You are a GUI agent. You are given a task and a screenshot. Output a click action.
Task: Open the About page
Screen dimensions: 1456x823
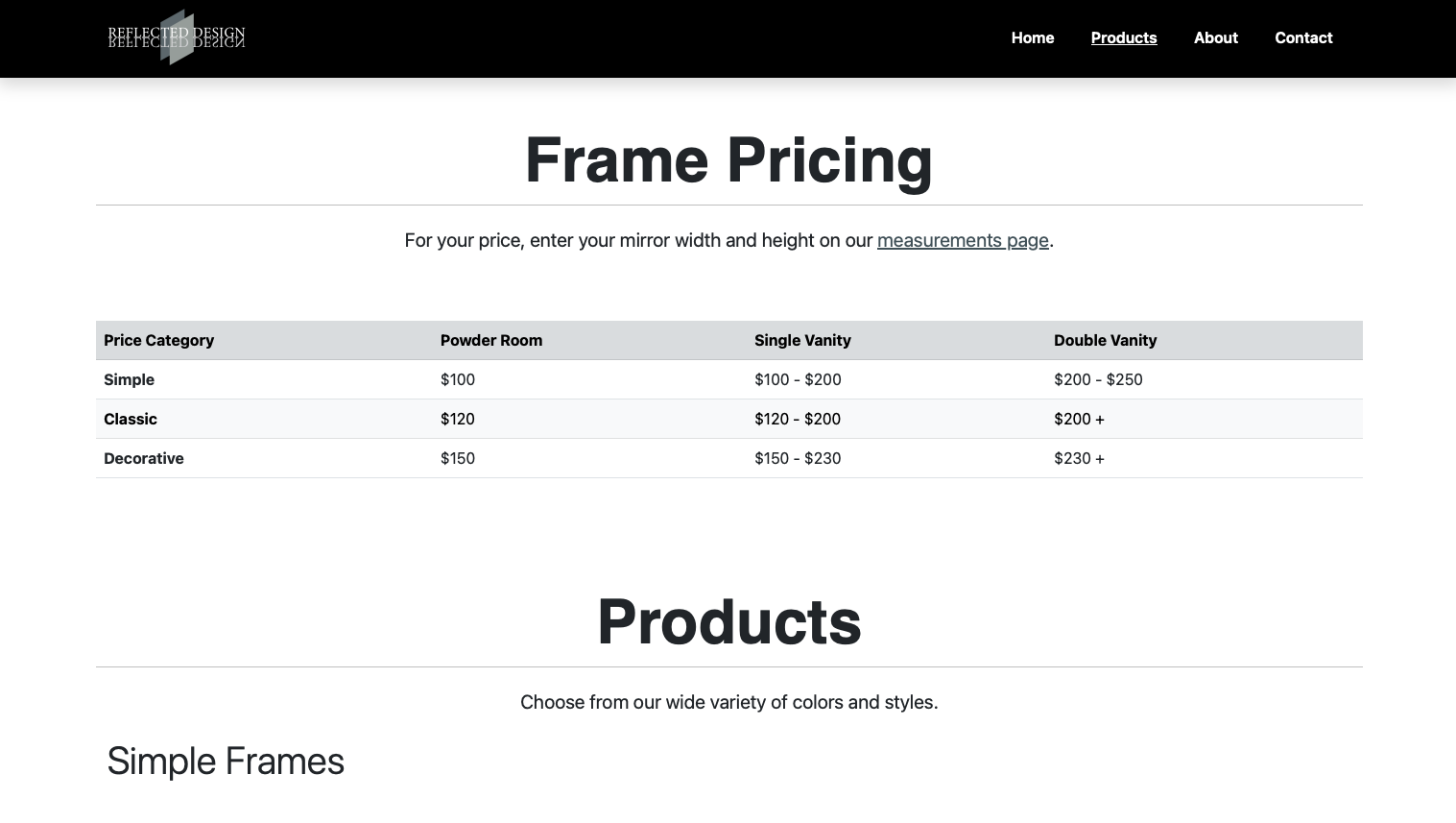[x=1215, y=37]
